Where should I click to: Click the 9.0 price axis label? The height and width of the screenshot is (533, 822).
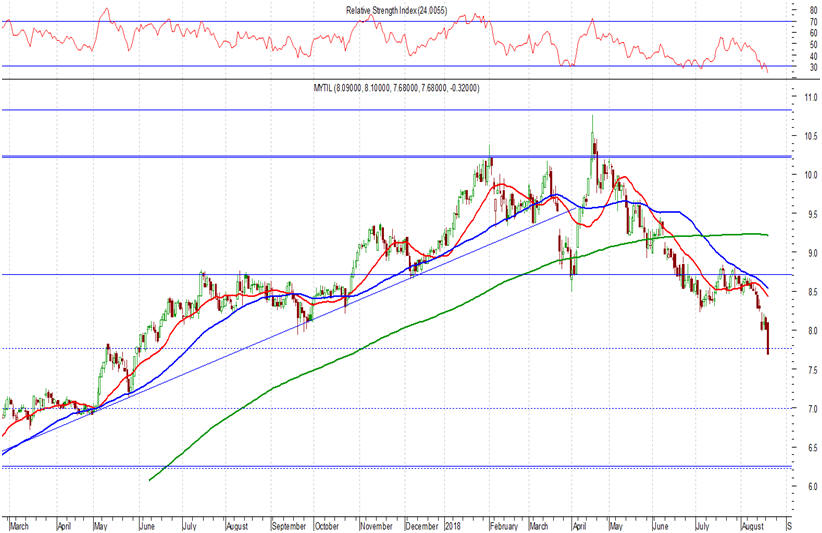pyautogui.click(x=812, y=253)
